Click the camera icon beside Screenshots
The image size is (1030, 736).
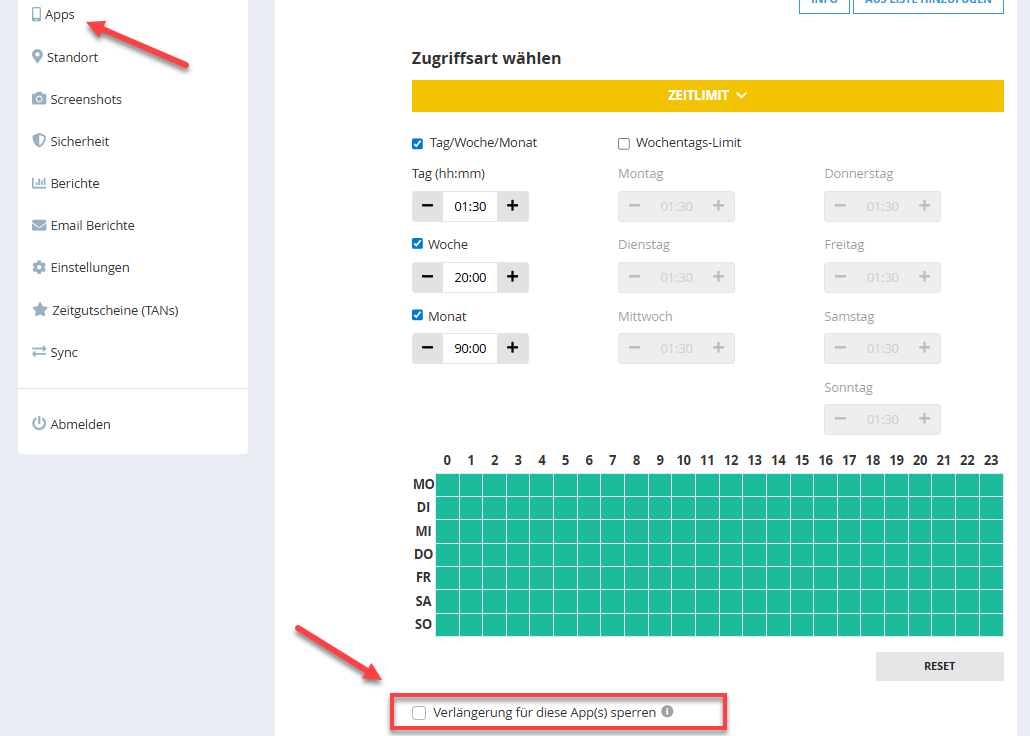[x=39, y=99]
